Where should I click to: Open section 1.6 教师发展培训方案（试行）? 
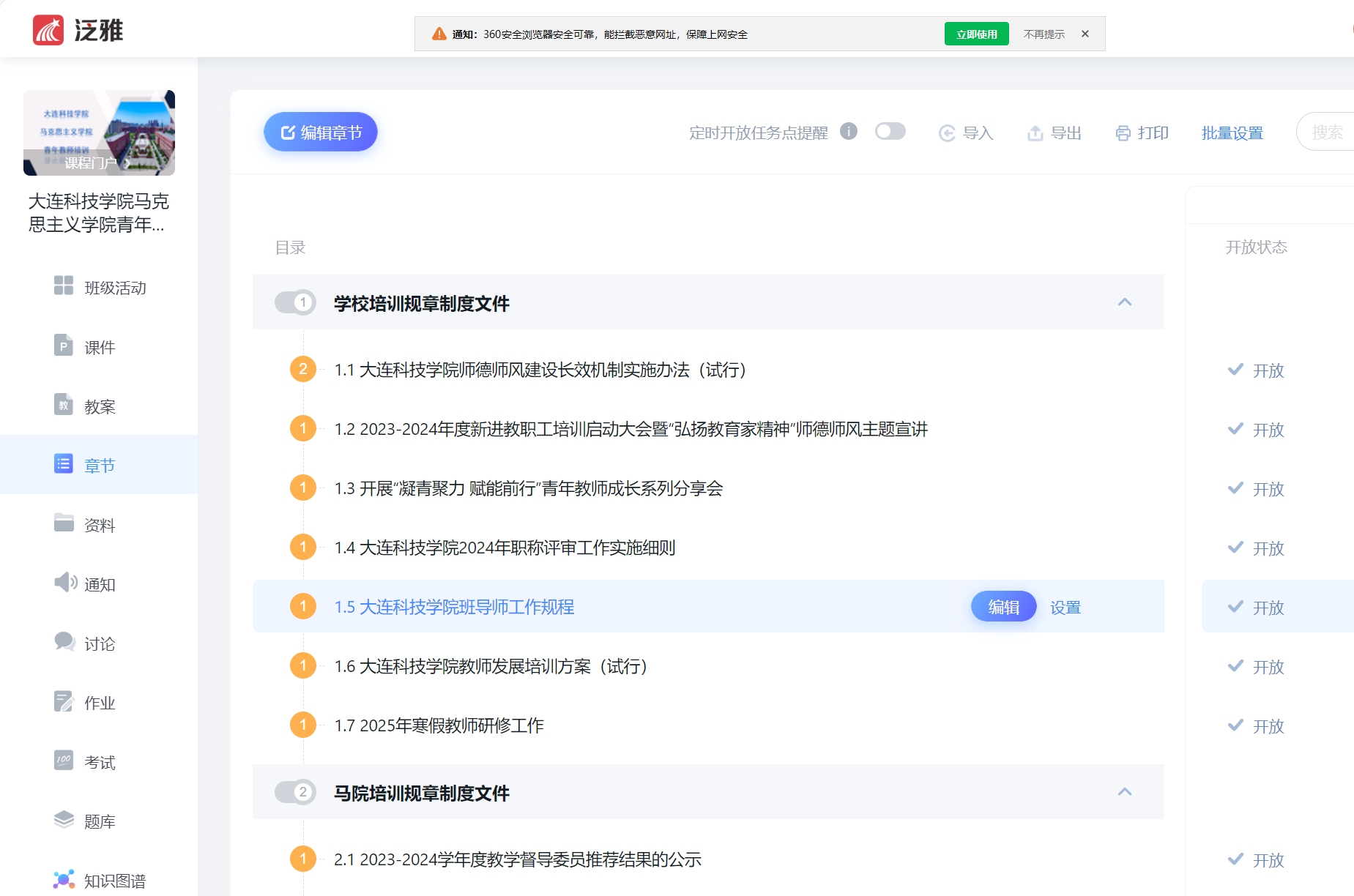tap(491, 666)
